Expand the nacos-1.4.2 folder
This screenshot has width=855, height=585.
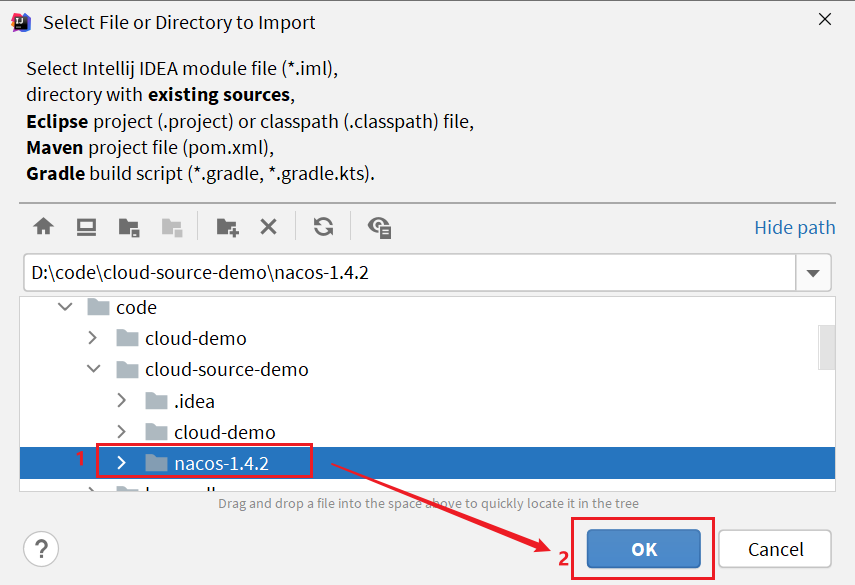[x=122, y=463]
